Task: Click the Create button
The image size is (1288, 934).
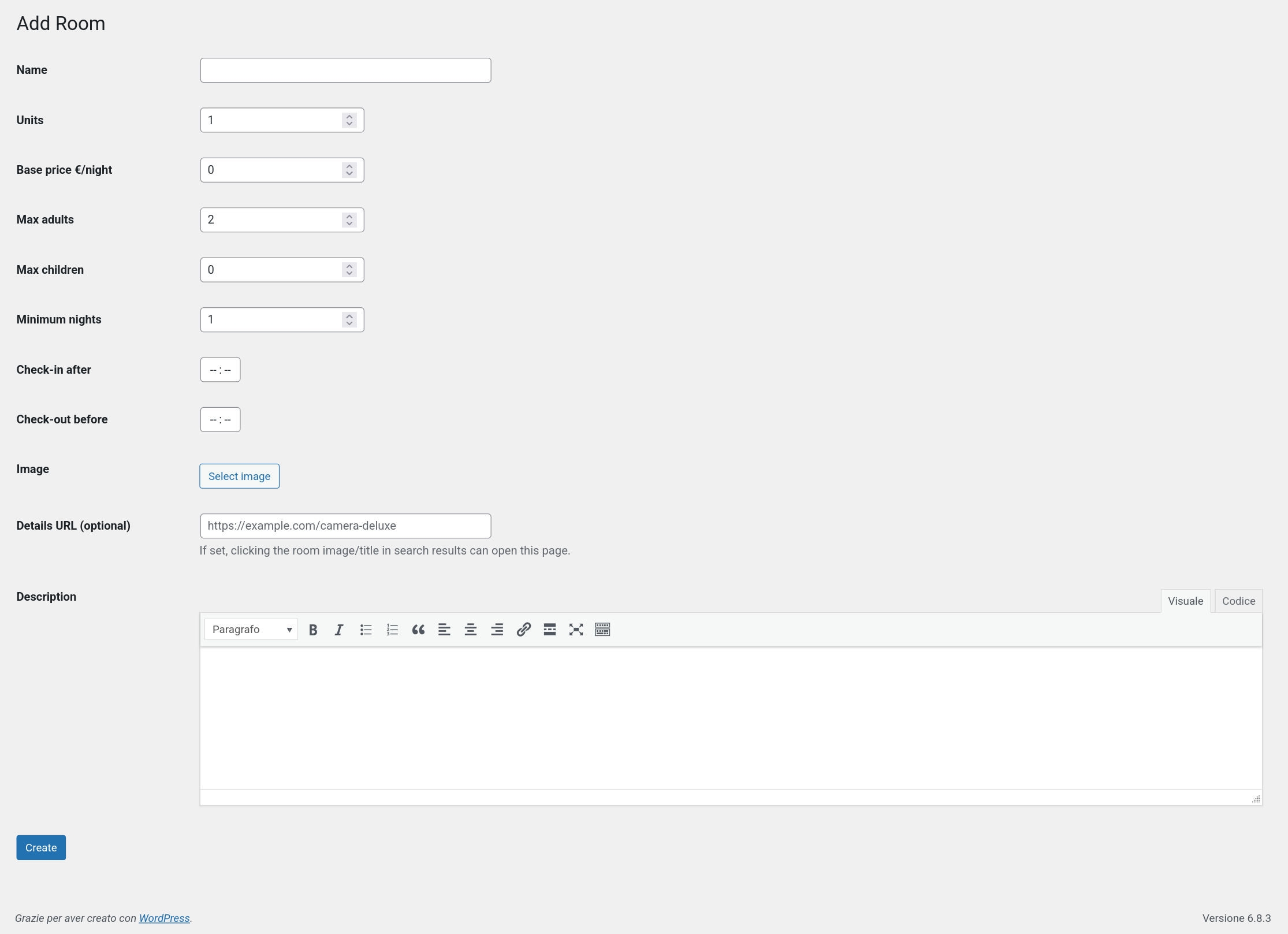Action: [x=41, y=847]
